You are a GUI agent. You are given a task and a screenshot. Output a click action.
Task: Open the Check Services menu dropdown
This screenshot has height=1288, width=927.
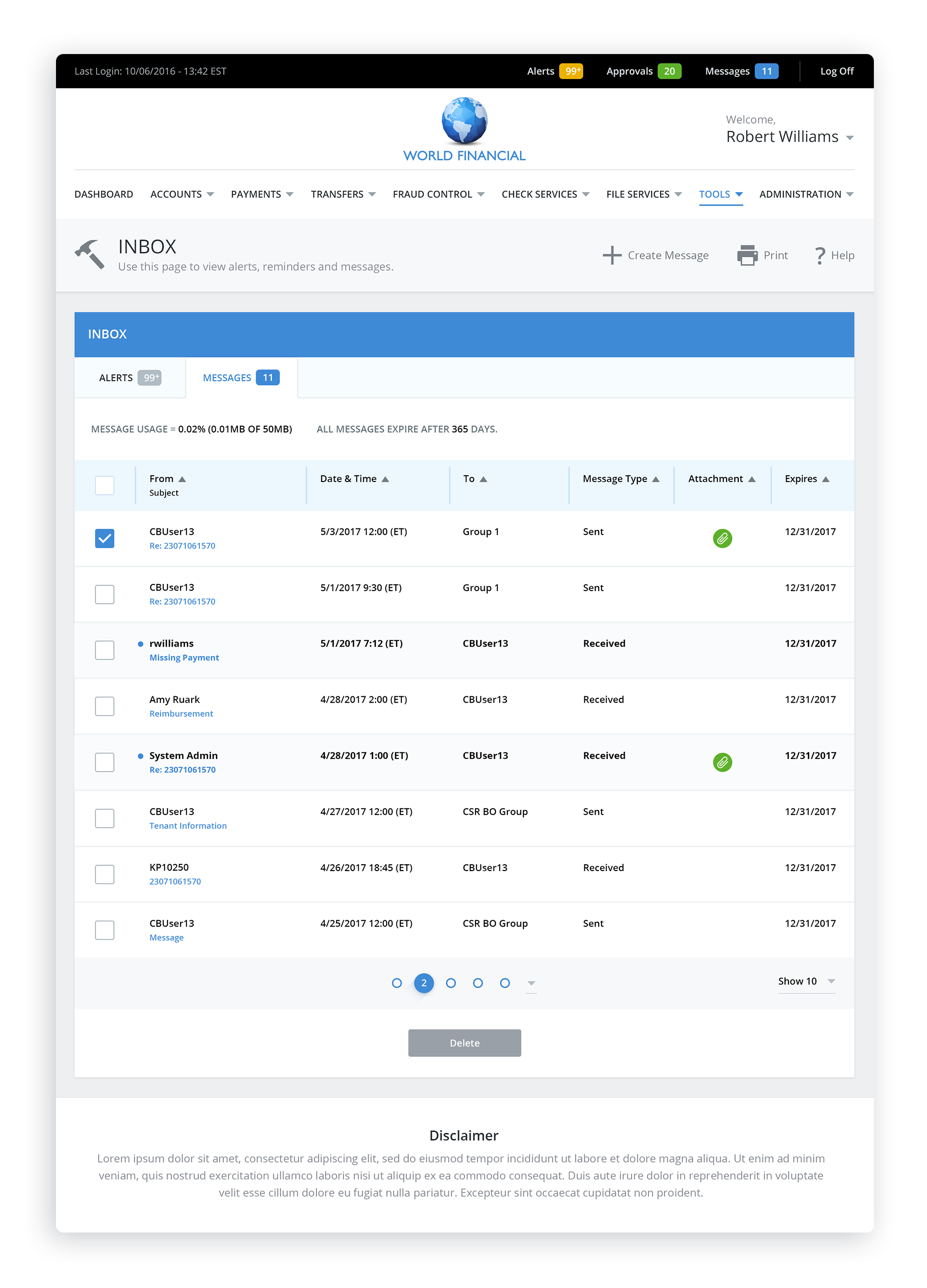(x=585, y=194)
